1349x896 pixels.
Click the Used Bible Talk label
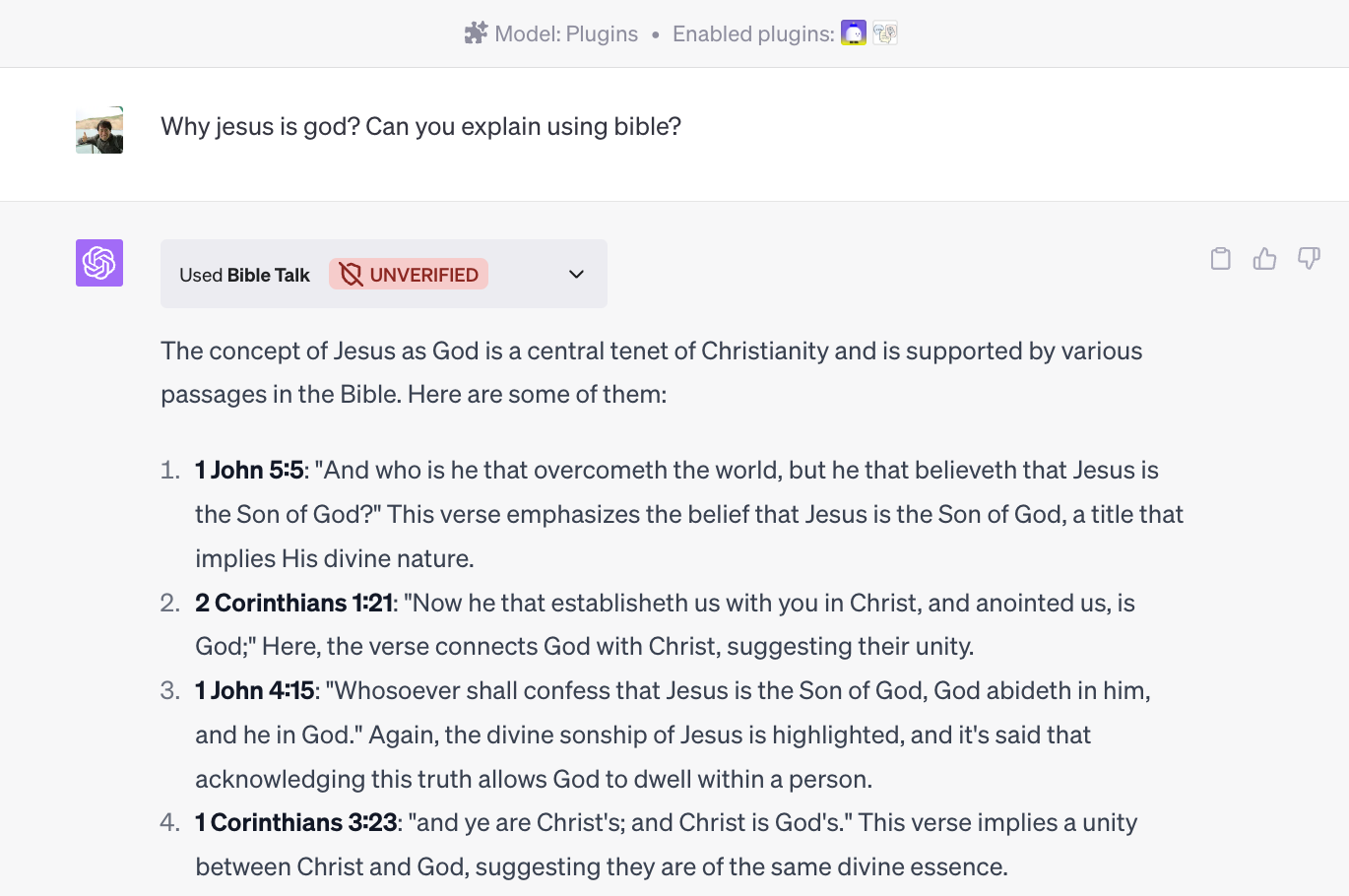coord(243,275)
